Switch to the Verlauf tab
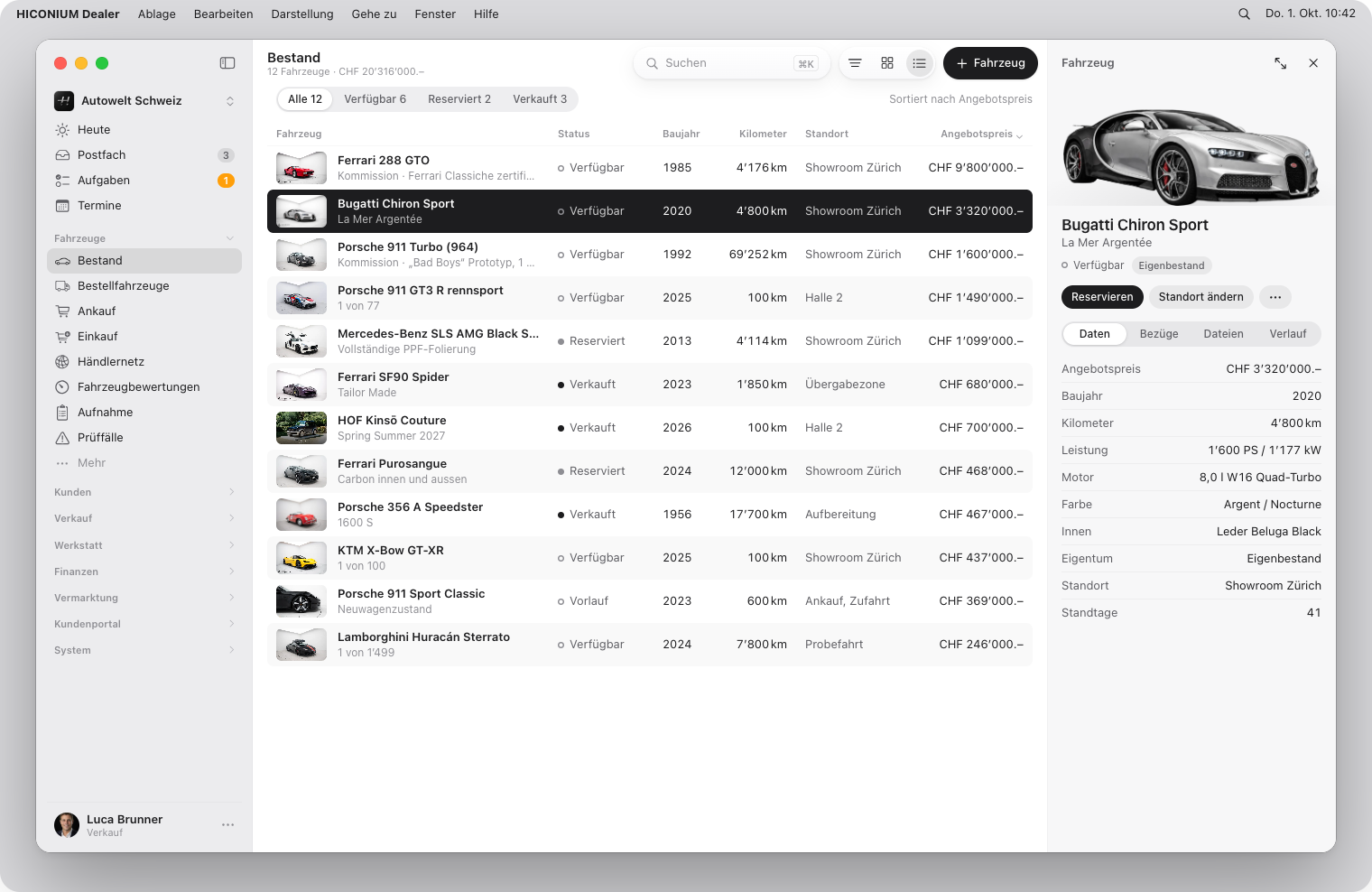1372x892 pixels. tap(1288, 334)
